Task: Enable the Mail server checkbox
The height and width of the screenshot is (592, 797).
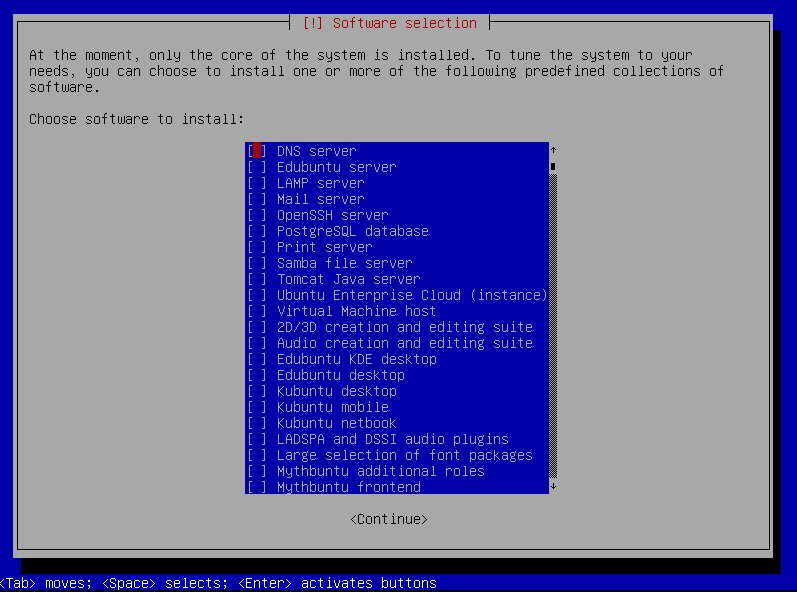Action: click(257, 199)
